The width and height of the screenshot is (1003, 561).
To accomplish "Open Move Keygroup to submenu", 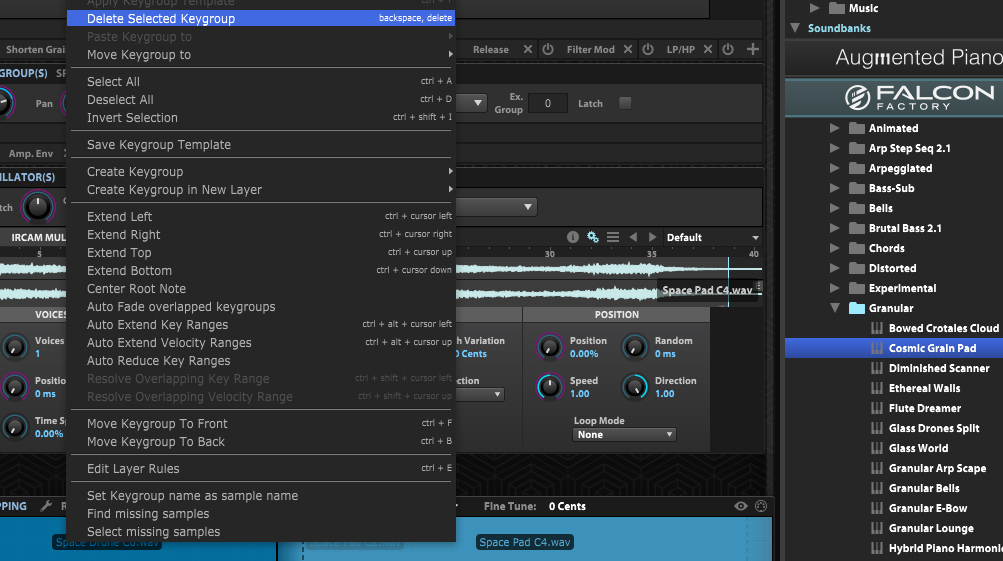I will coord(261,55).
